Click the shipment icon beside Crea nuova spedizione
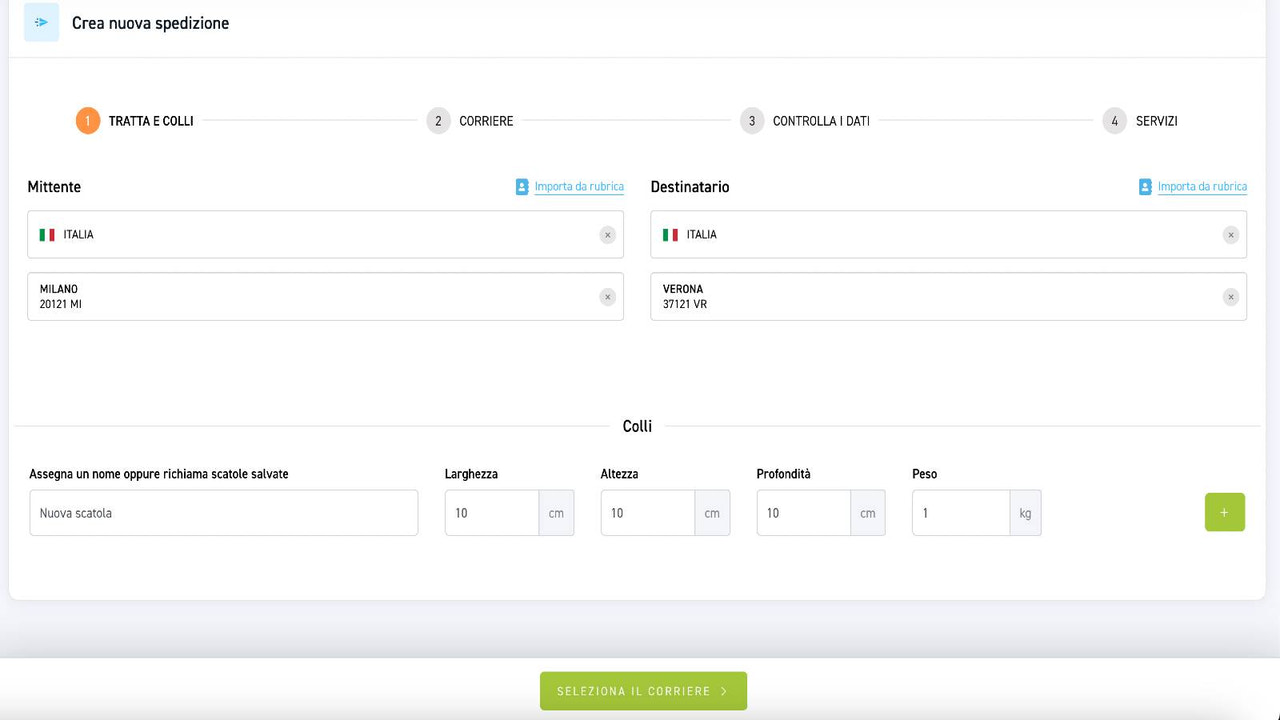The height and width of the screenshot is (720, 1280). tap(40, 22)
